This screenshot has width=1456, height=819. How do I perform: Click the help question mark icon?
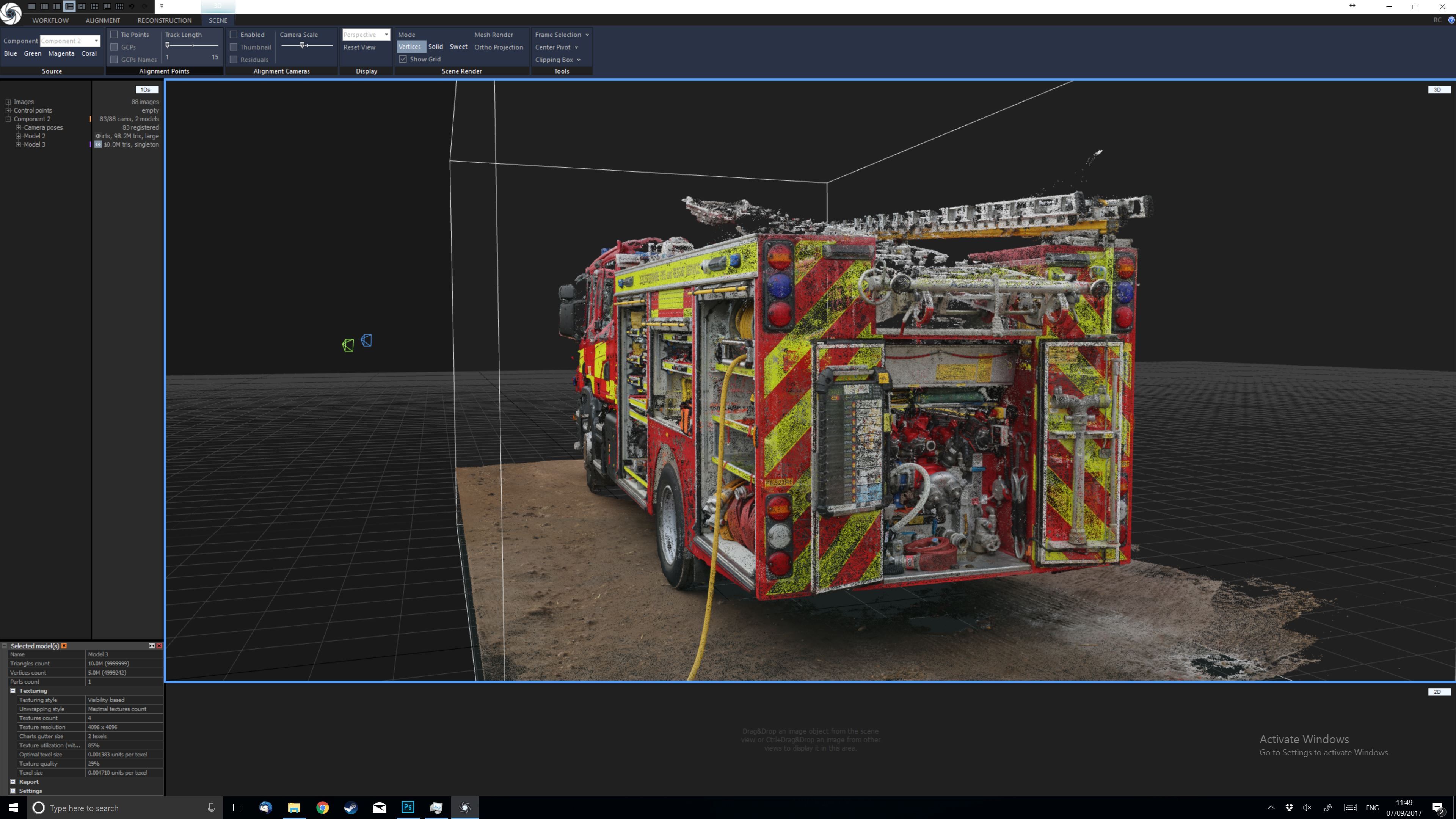tap(1451, 20)
